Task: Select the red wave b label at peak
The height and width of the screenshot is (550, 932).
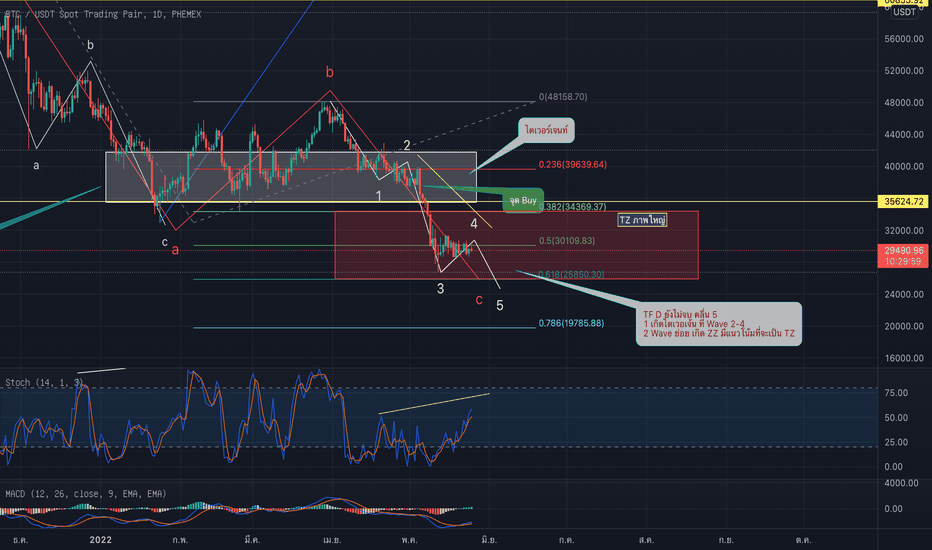Action: coord(329,73)
